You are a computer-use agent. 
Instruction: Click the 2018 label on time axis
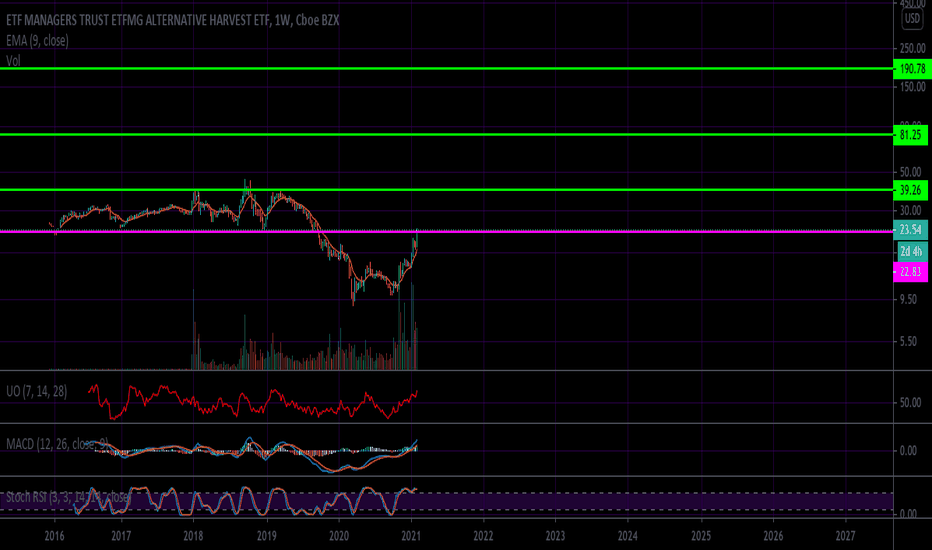(x=193, y=536)
